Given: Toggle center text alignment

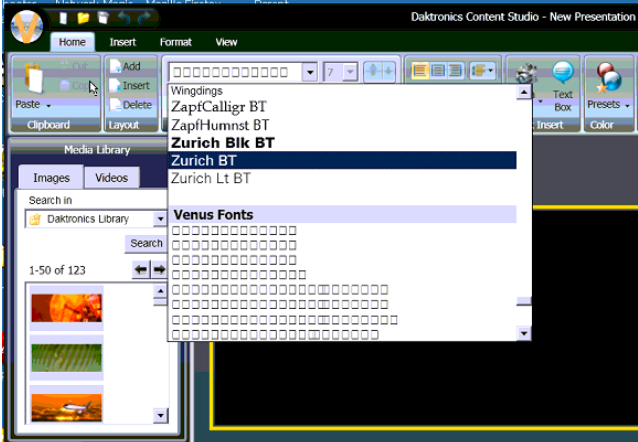Looking at the screenshot, I should [437, 71].
